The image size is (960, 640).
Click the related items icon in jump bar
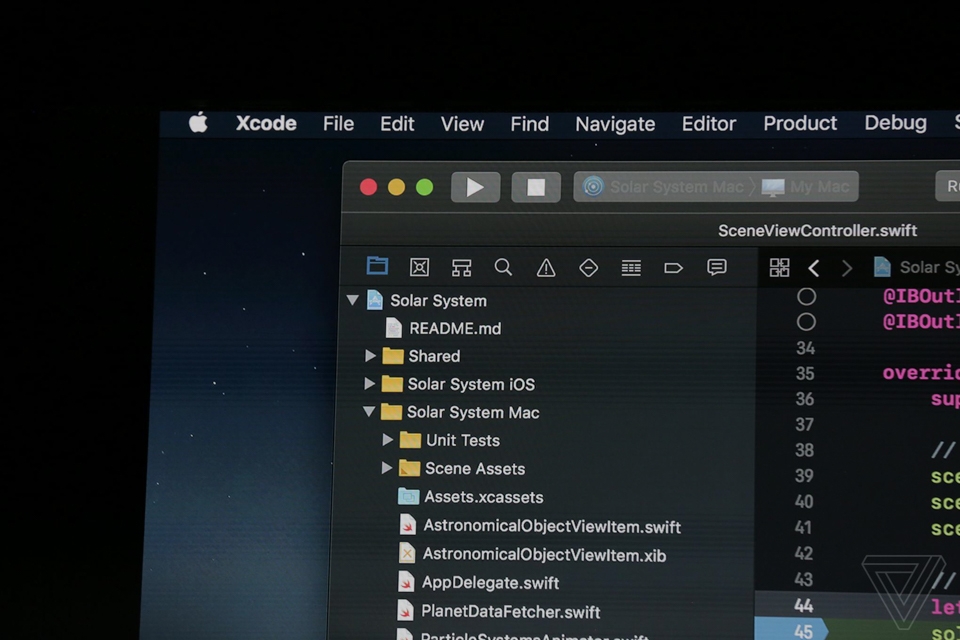779,267
